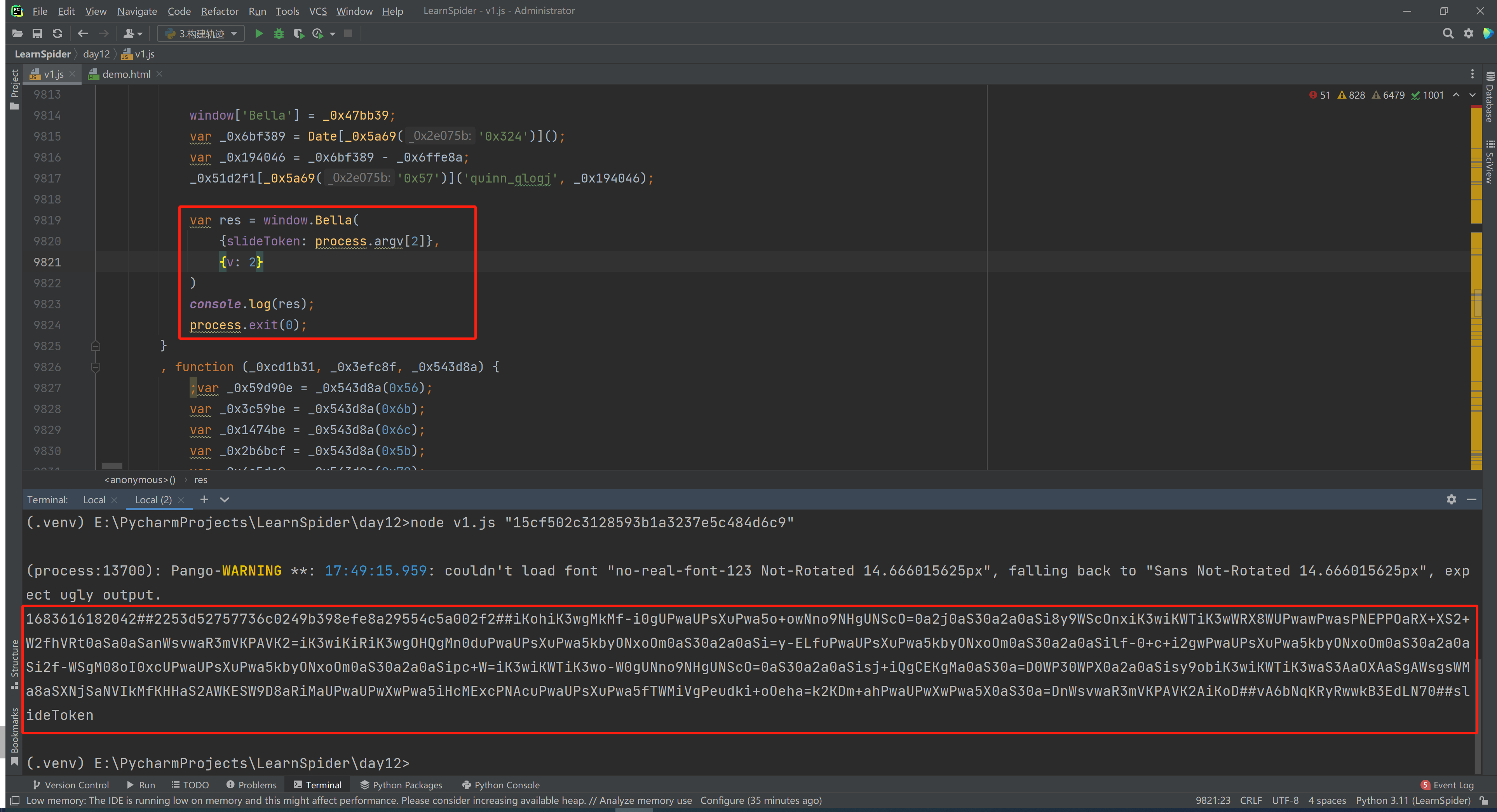Open editor tabs more options menu
The image size is (1497, 812).
(x=1472, y=74)
